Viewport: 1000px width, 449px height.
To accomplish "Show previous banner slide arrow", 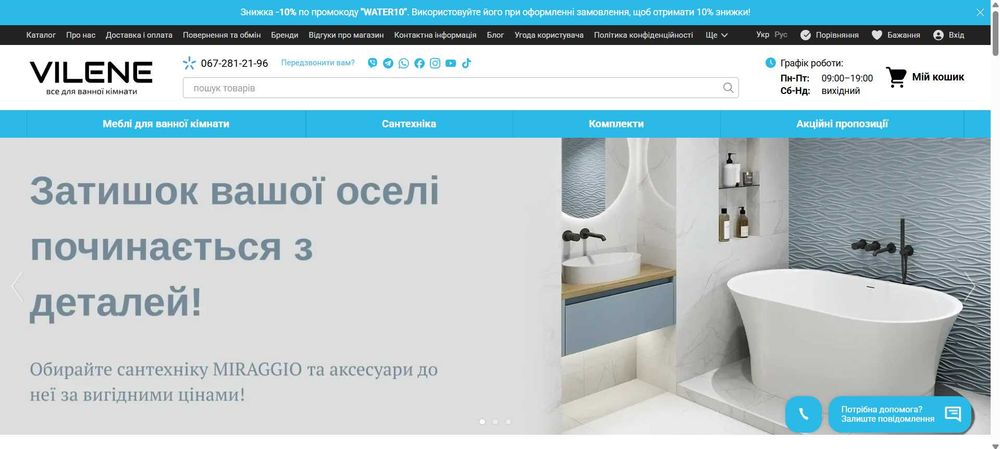I will coord(17,288).
